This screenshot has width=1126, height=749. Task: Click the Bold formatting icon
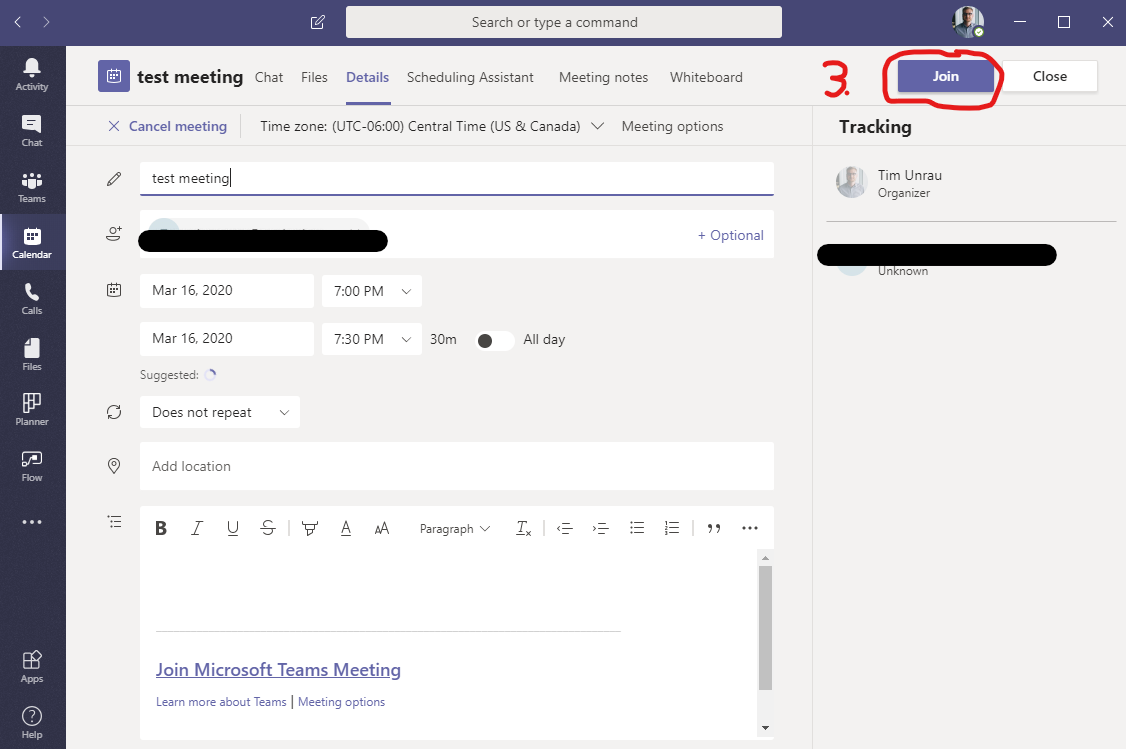point(161,529)
